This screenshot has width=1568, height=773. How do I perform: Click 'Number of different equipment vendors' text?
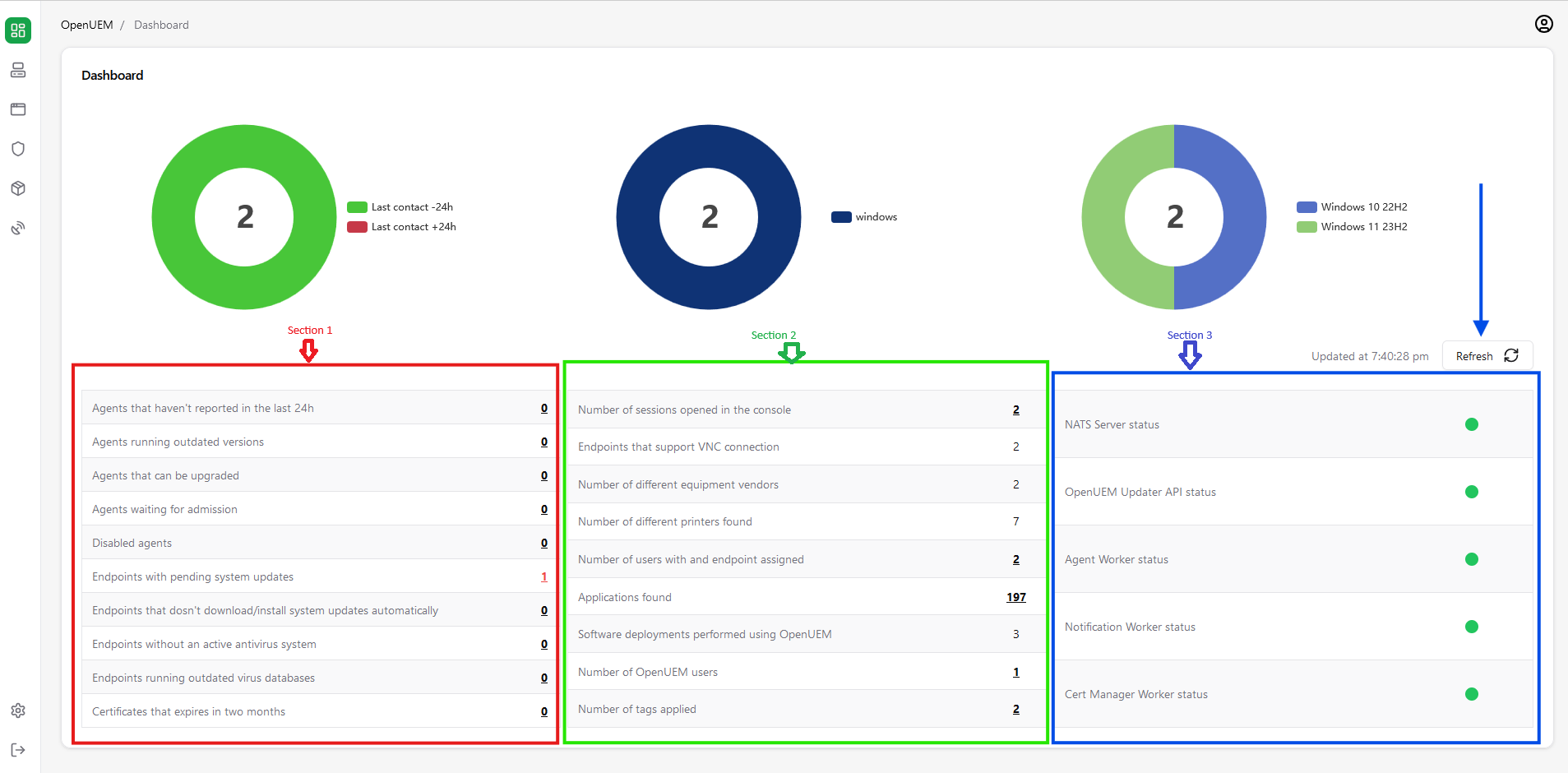coord(678,485)
